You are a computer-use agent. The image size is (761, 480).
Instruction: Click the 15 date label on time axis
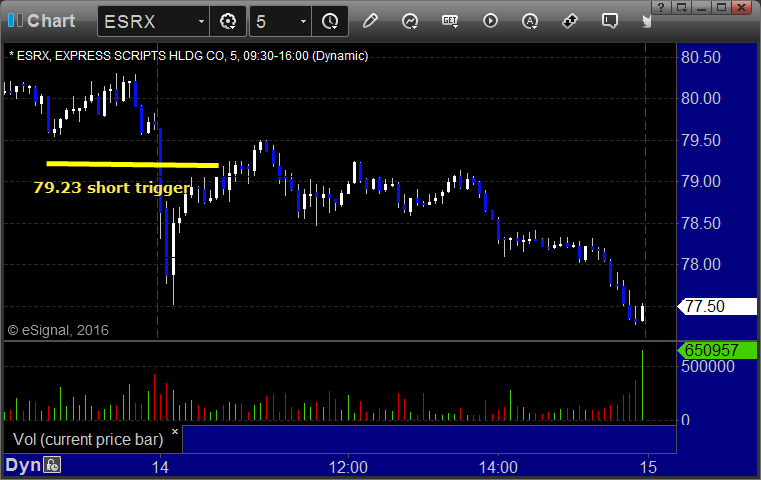(x=648, y=467)
